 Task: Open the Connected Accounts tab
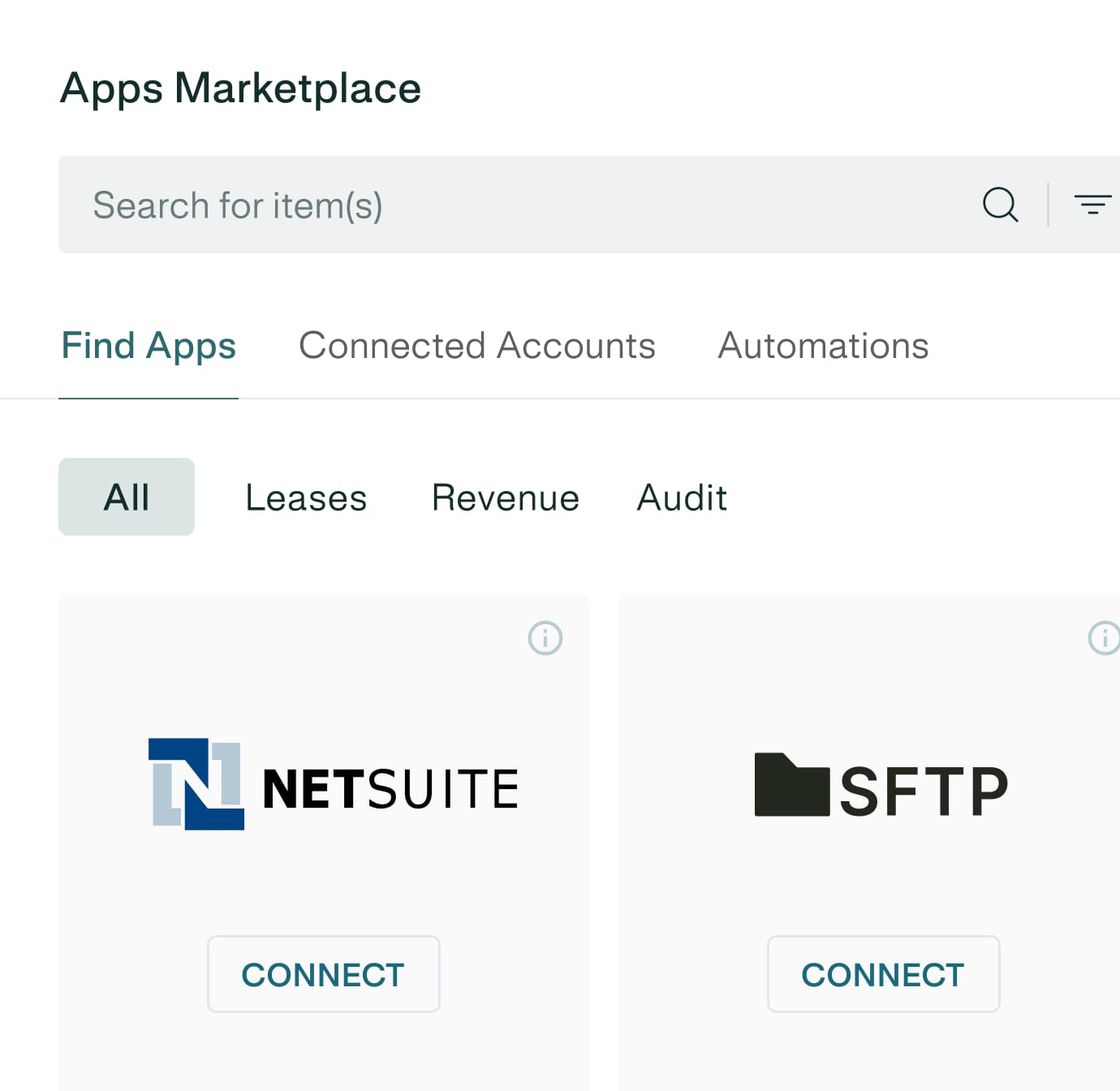click(x=477, y=346)
